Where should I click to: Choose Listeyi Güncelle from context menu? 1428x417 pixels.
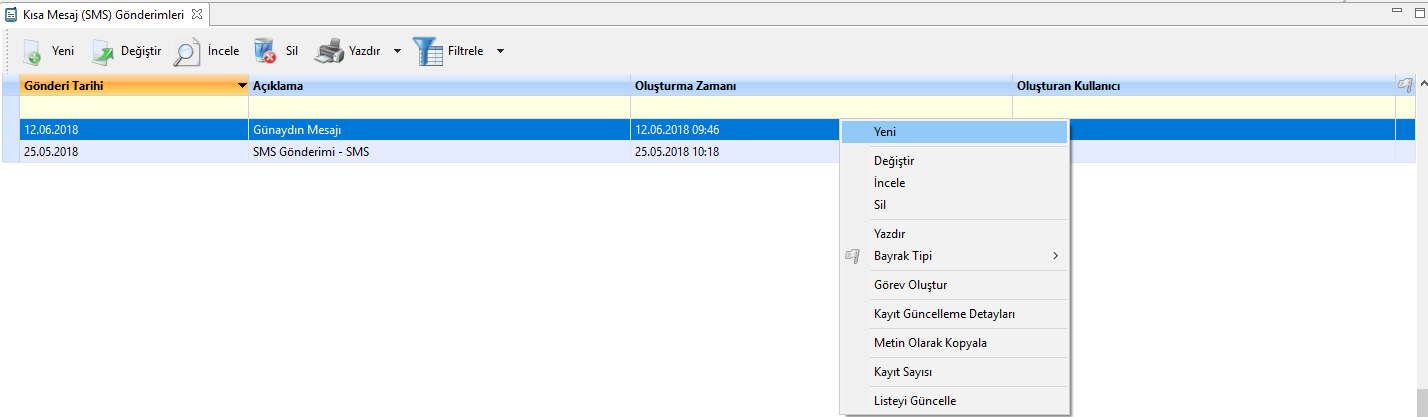915,401
